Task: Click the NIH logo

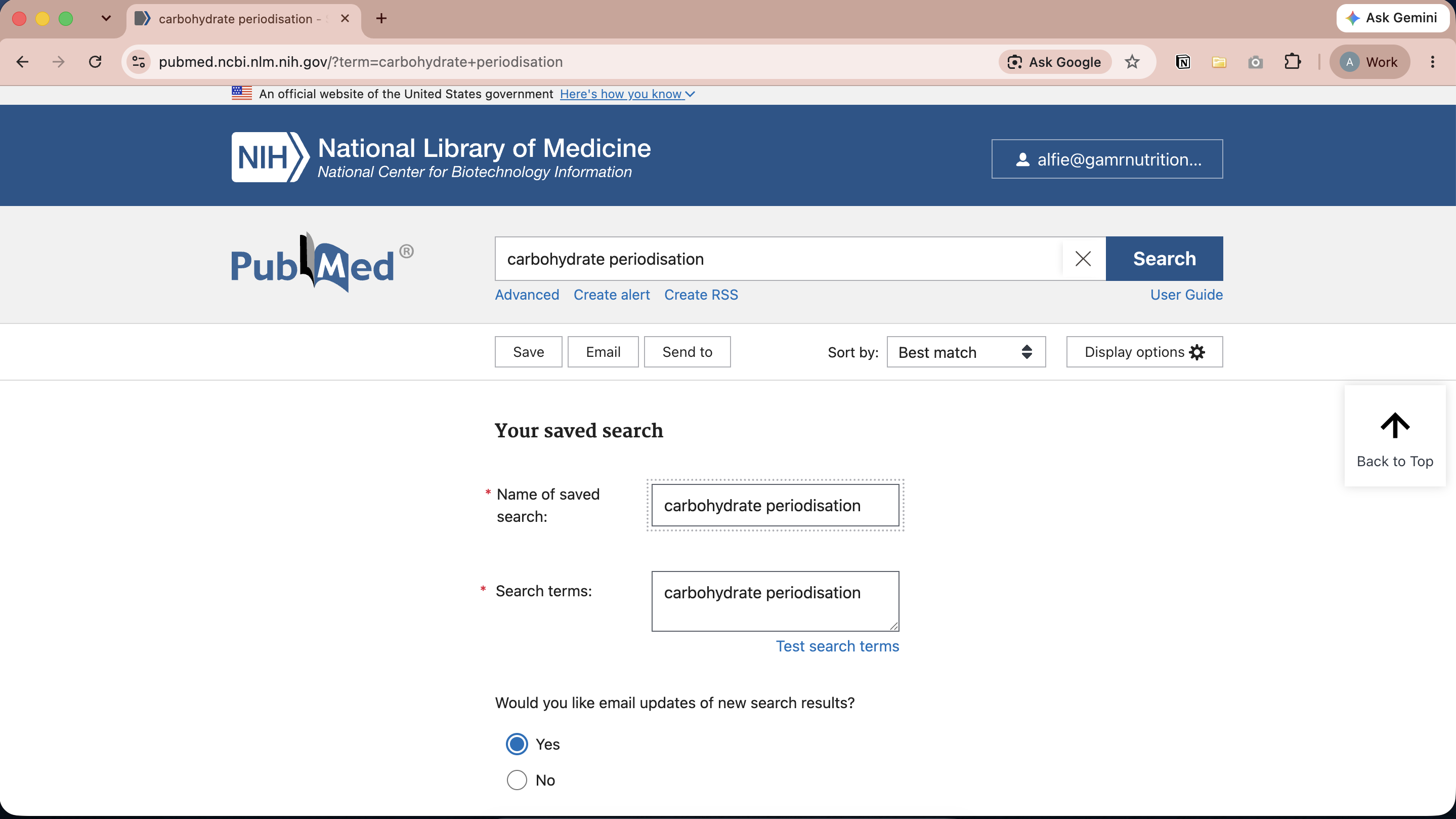Action: click(270, 157)
